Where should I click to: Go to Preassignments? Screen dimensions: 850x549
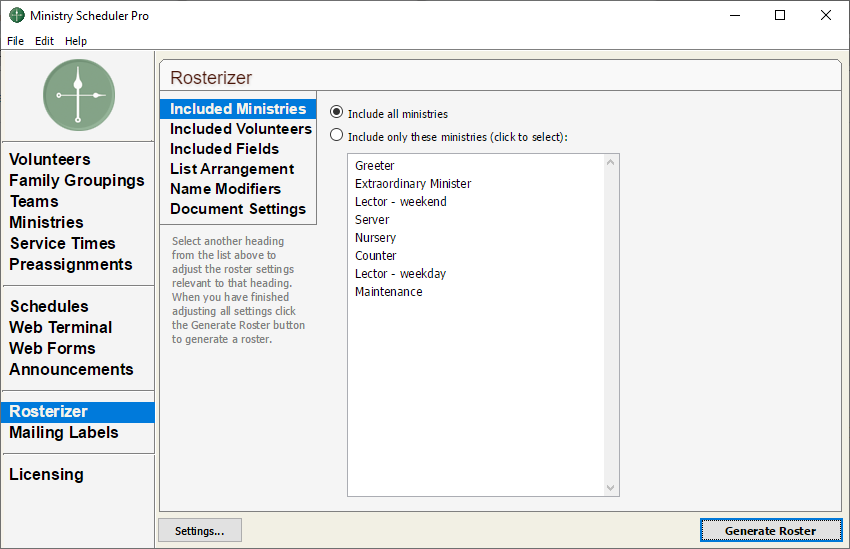[71, 264]
